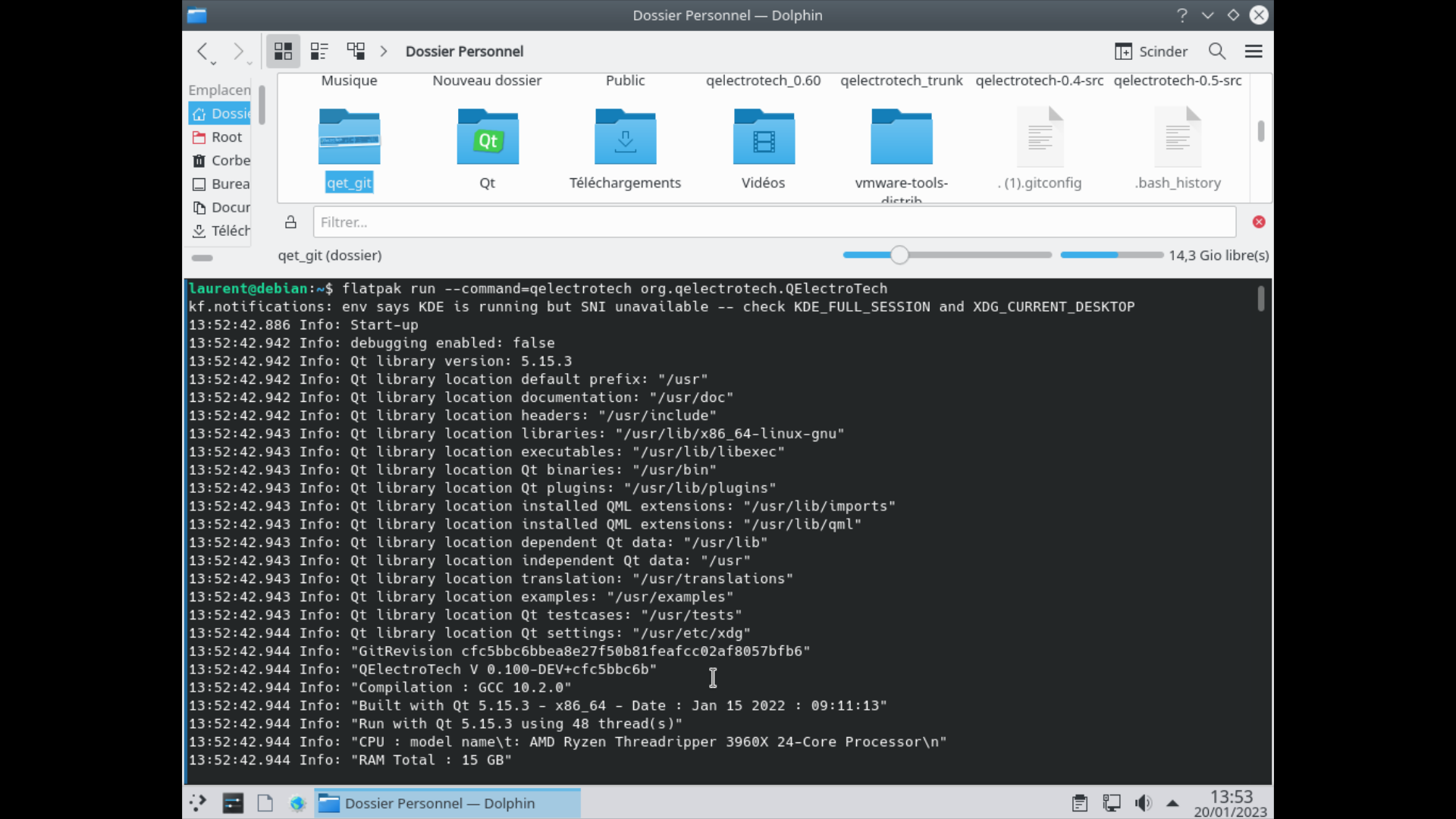
Task: Adjust the icon zoom slider handle
Action: [x=899, y=255]
